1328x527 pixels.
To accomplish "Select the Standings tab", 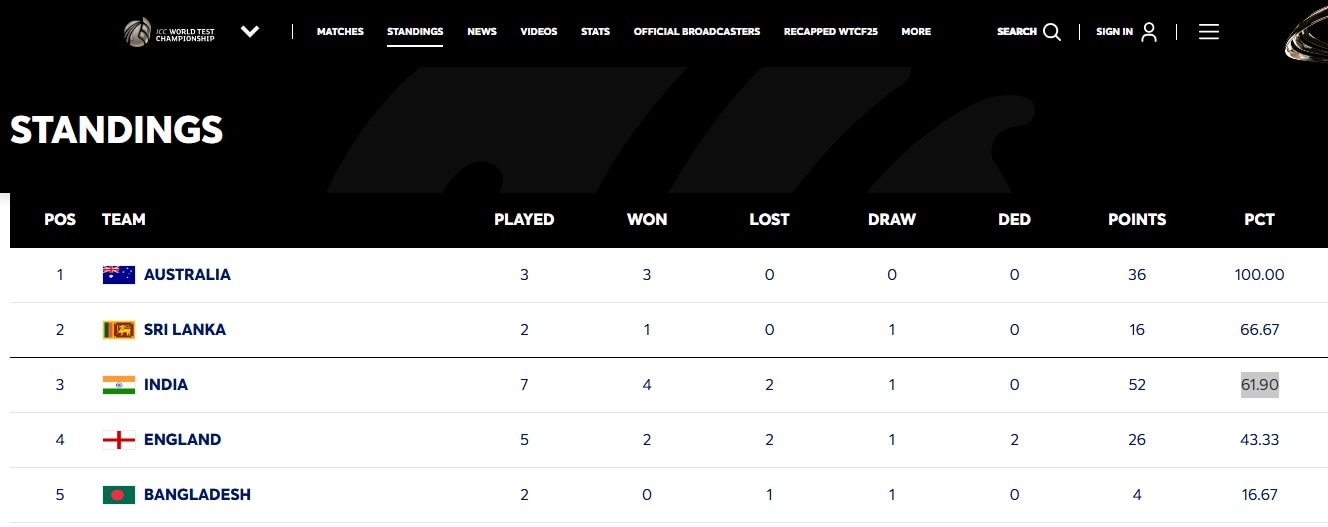I will (x=415, y=32).
